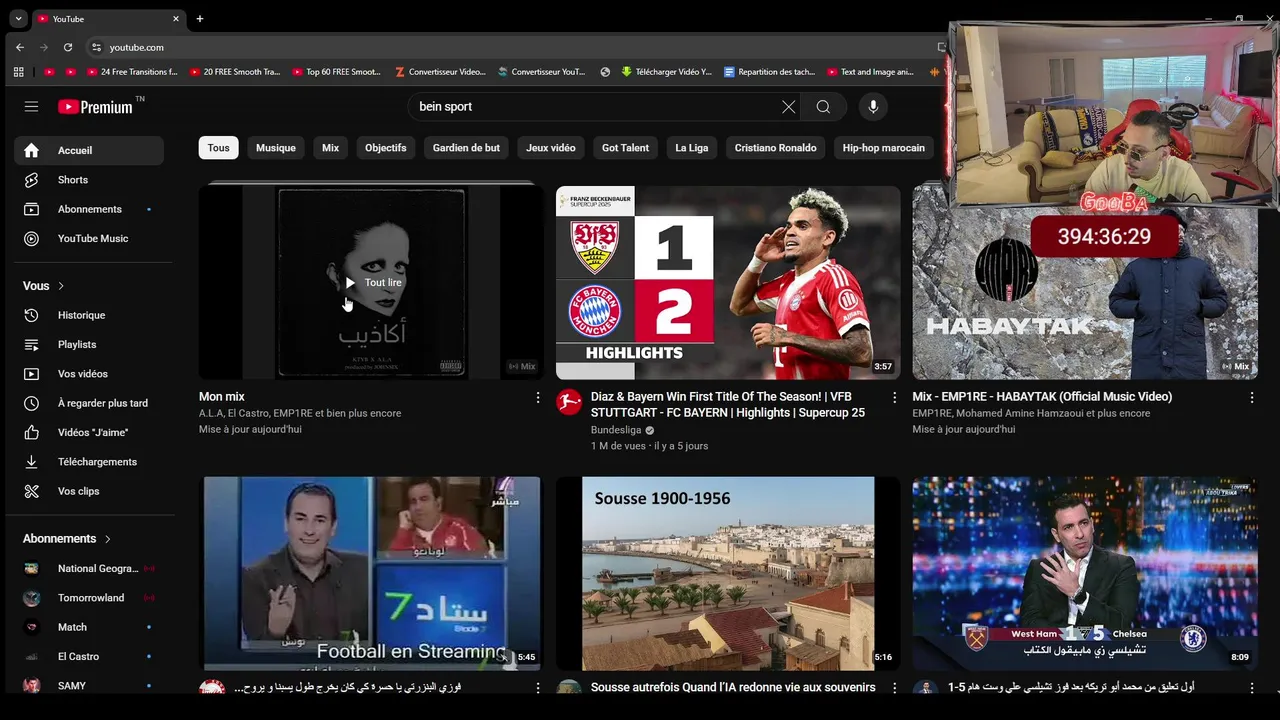The height and width of the screenshot is (720, 1280).
Task: Open 'Text and Image ani...' bookmark
Action: point(871,72)
